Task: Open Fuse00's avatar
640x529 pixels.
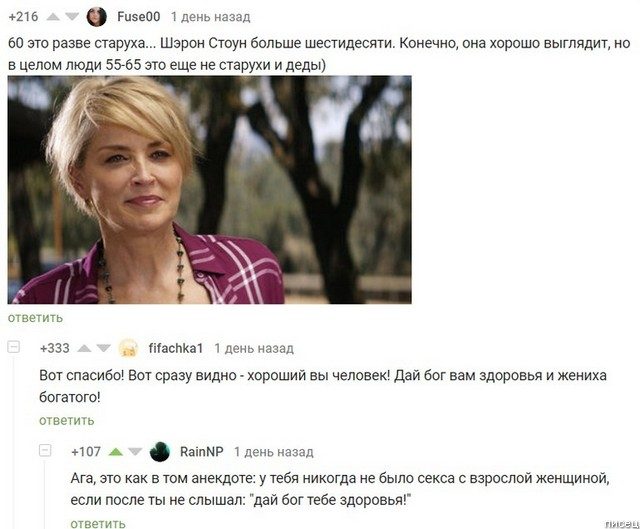Action: coord(97,17)
